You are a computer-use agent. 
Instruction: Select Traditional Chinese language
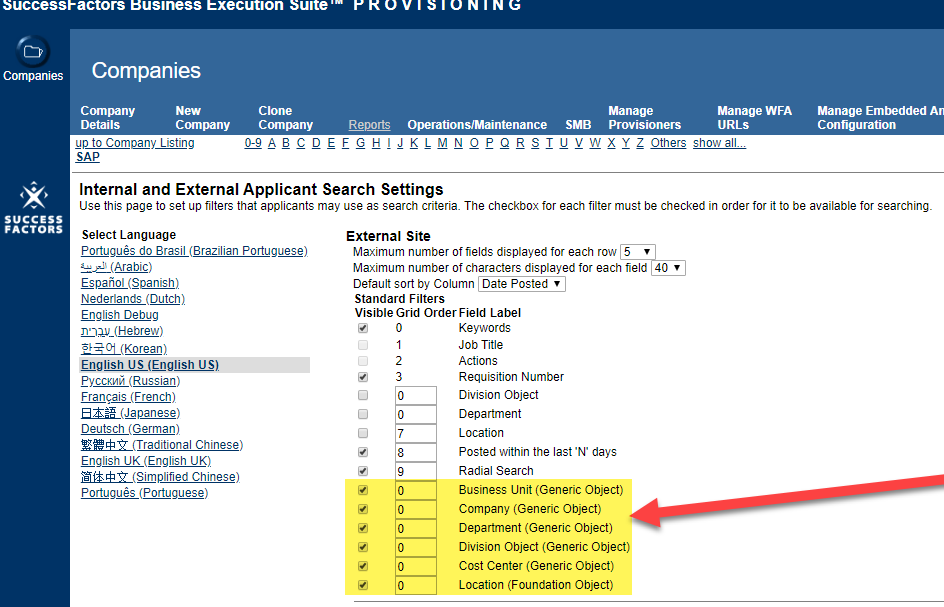[162, 444]
